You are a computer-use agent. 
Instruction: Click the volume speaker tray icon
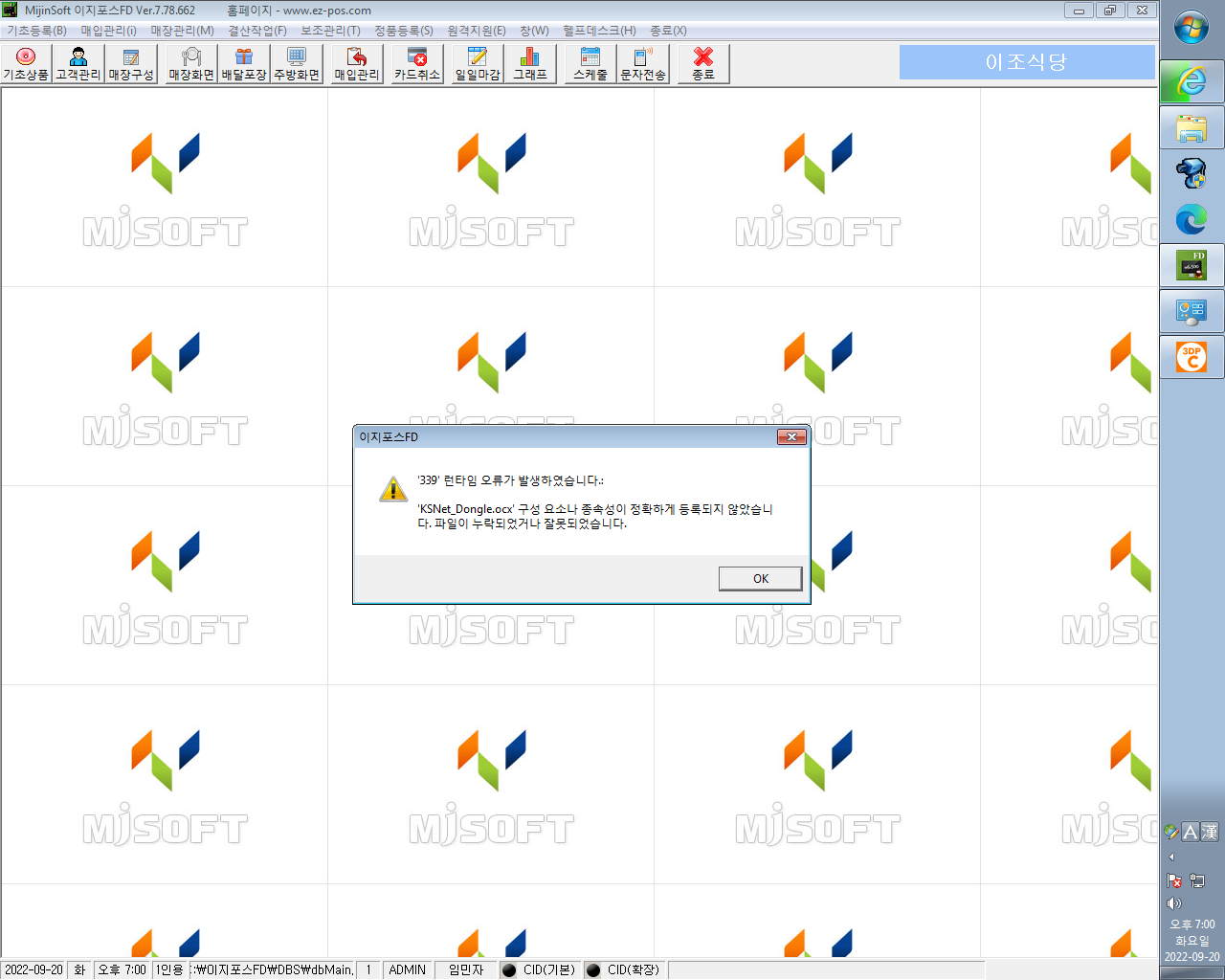click(1174, 903)
